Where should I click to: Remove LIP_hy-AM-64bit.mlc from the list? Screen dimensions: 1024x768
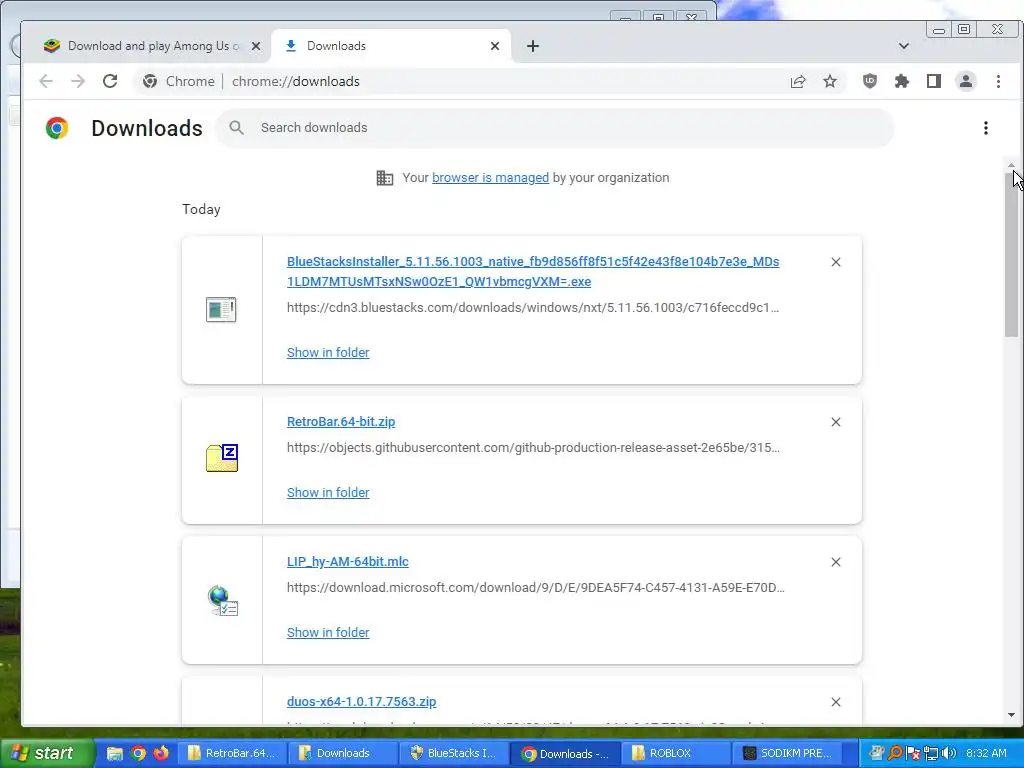[835, 562]
